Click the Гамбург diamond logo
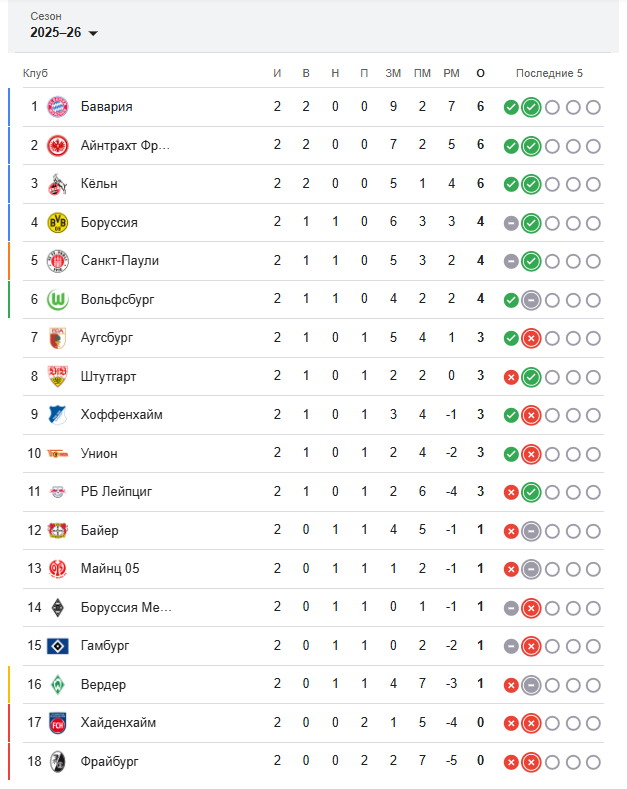627x789 pixels. click(57, 646)
